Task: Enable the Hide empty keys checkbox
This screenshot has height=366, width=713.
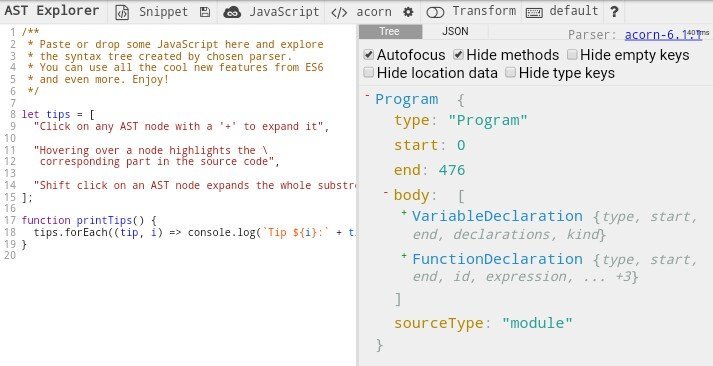Action: [x=572, y=55]
